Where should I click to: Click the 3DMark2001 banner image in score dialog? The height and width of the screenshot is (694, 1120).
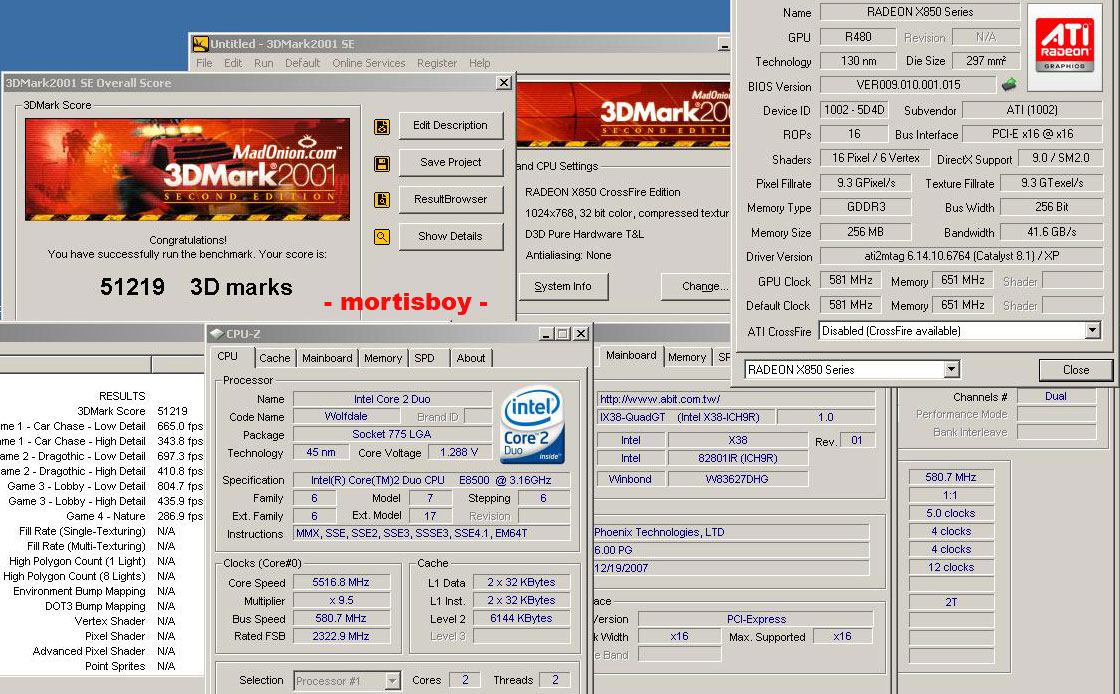(187, 169)
